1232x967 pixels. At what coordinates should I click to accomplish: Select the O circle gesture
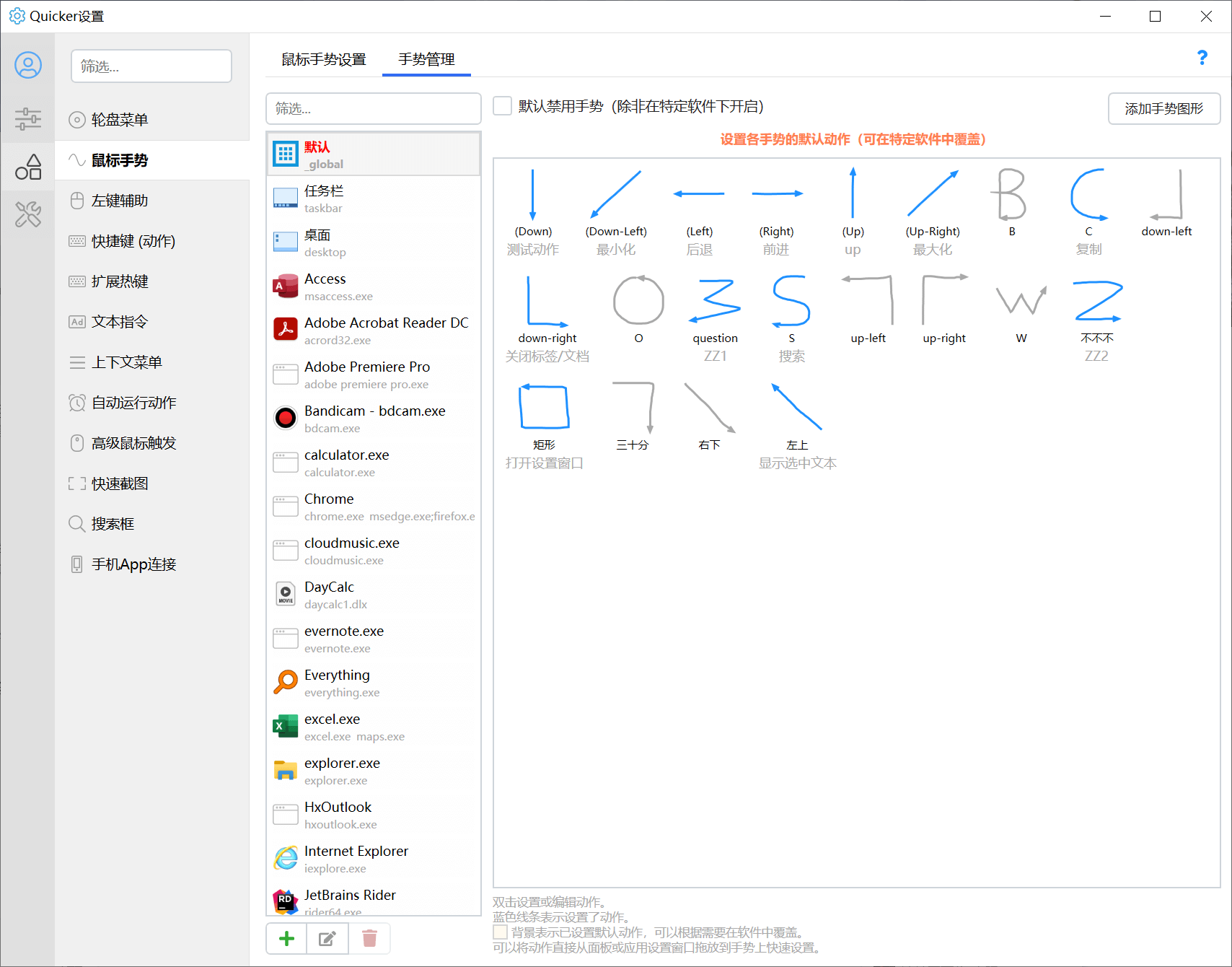pos(638,310)
